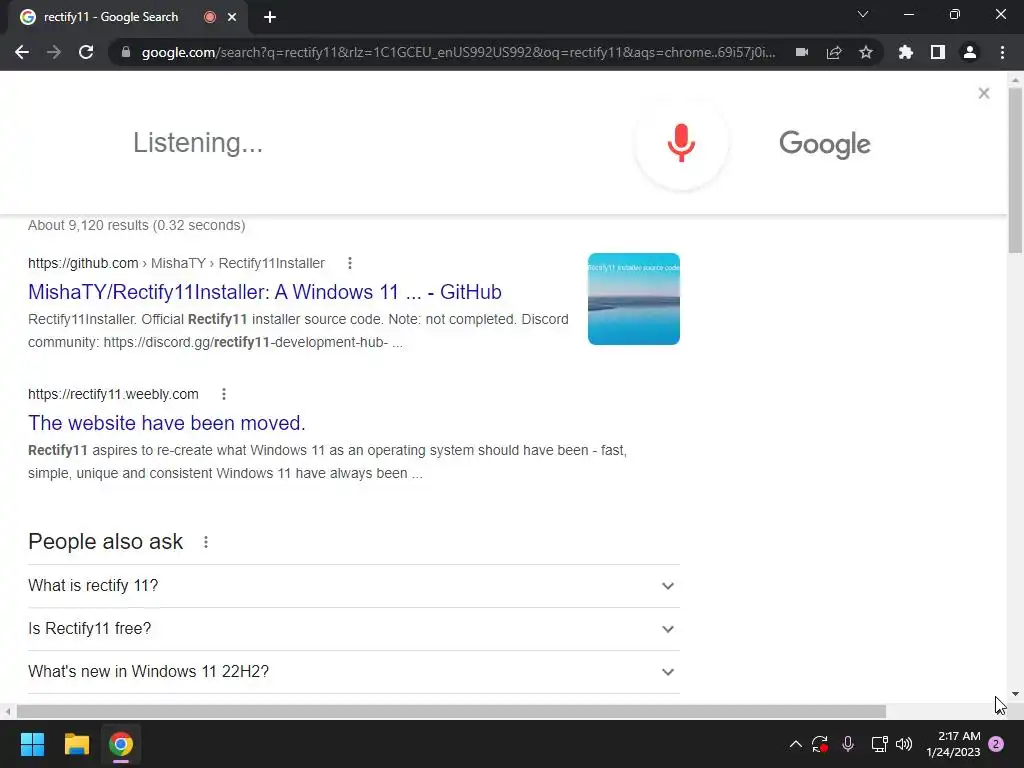Show hidden system tray icons
Viewport: 1024px width, 768px height.
(x=795, y=744)
